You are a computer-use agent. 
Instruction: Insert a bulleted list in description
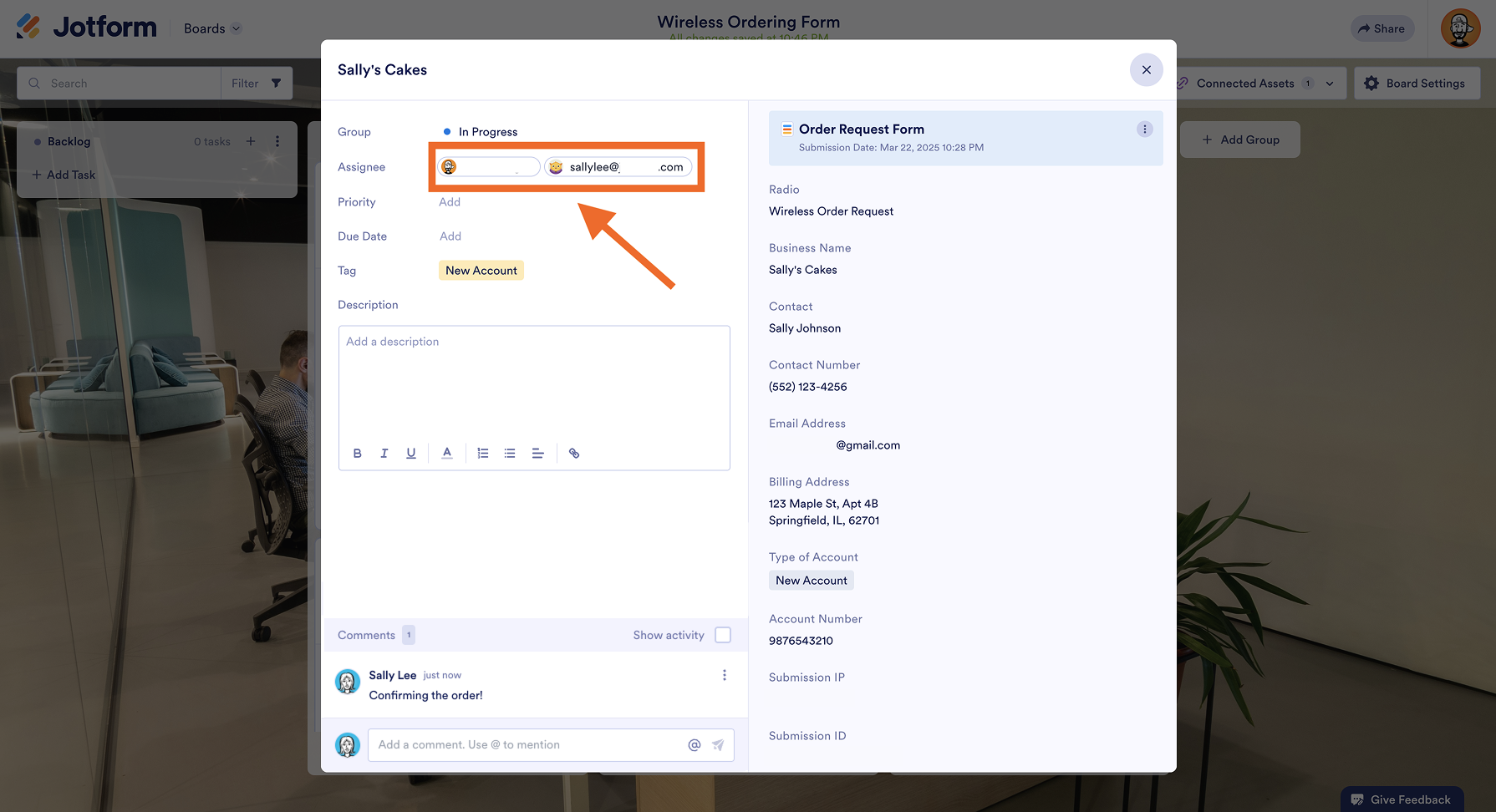point(510,454)
